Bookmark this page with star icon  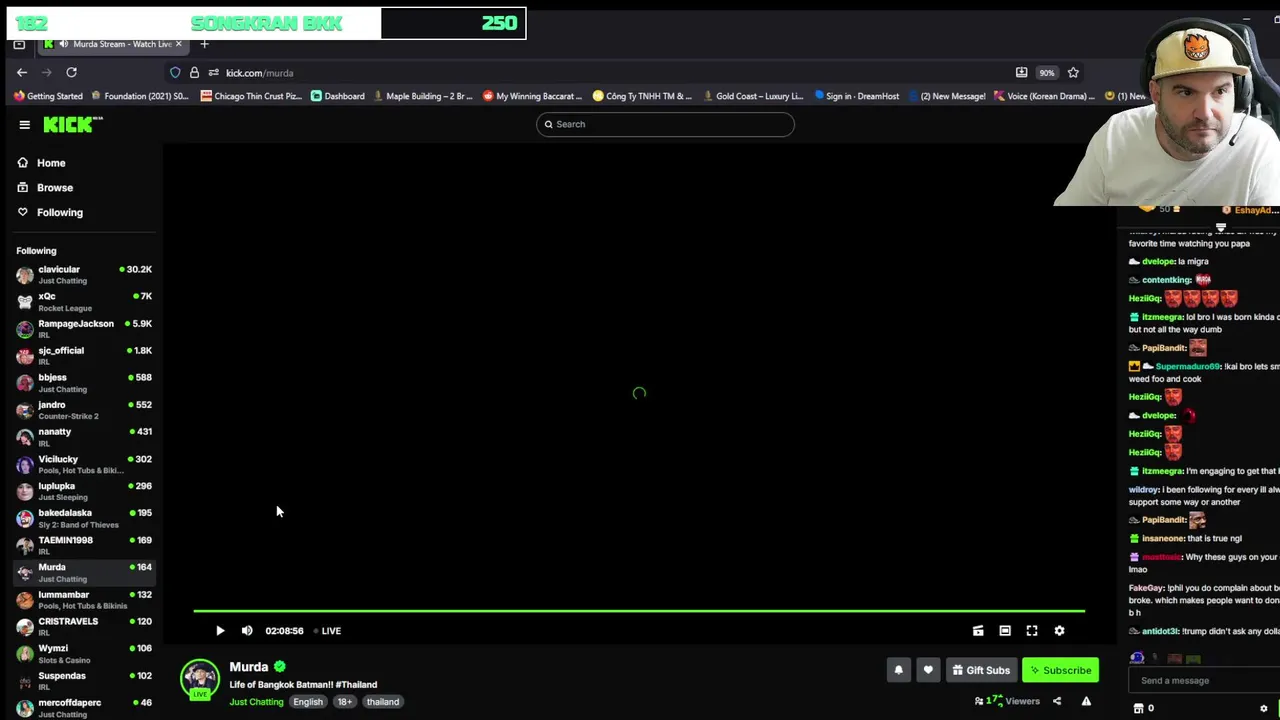click(1073, 72)
